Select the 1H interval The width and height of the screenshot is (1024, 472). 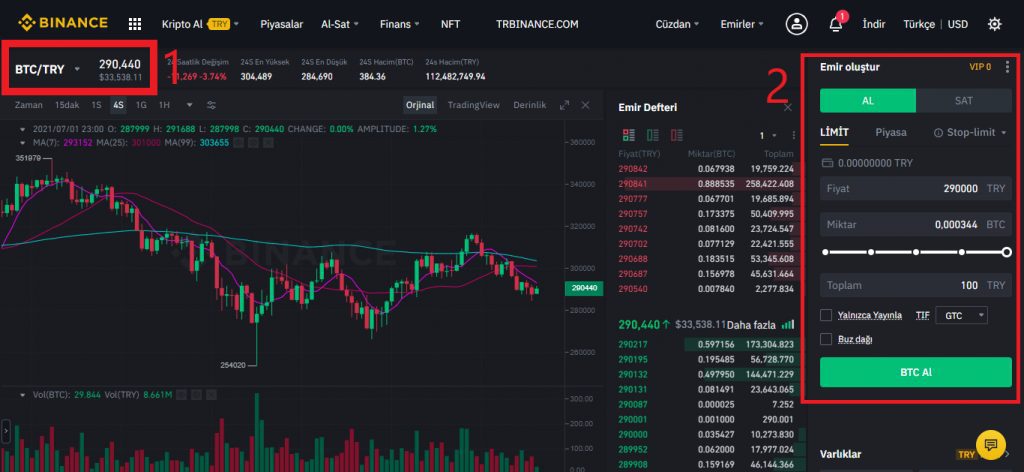pos(165,104)
